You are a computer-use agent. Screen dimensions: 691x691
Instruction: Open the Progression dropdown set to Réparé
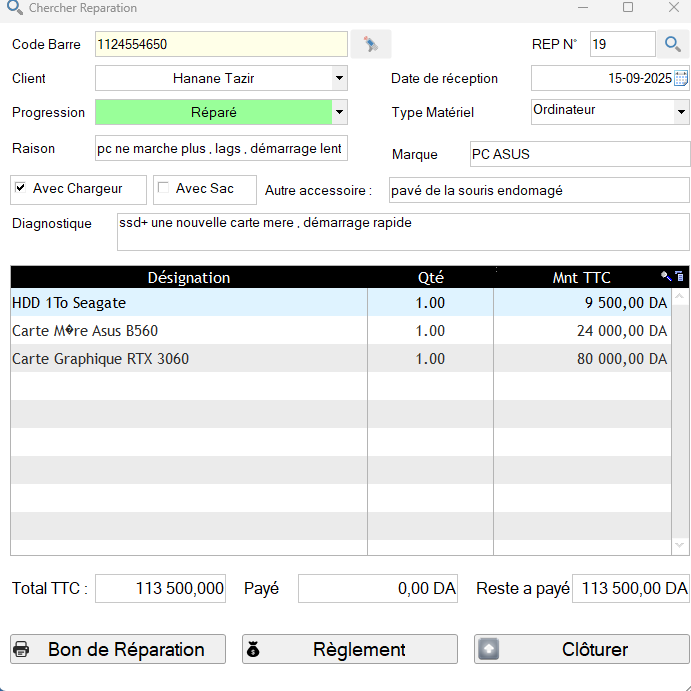click(x=339, y=112)
